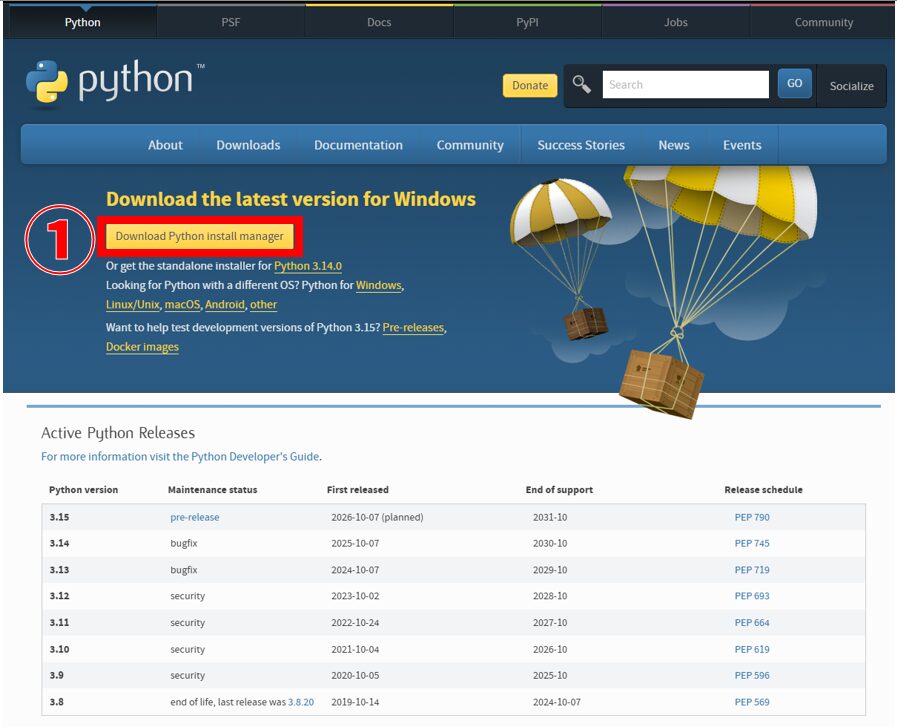Select the PSF tab in top navigation
Image resolution: width=897 pixels, height=727 pixels.
[x=230, y=21]
